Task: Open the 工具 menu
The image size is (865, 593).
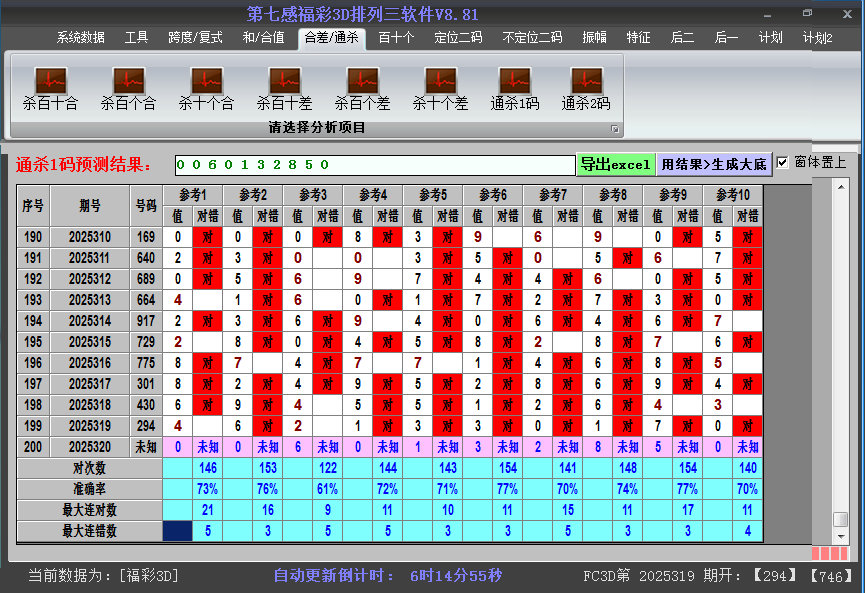Action: coord(136,38)
